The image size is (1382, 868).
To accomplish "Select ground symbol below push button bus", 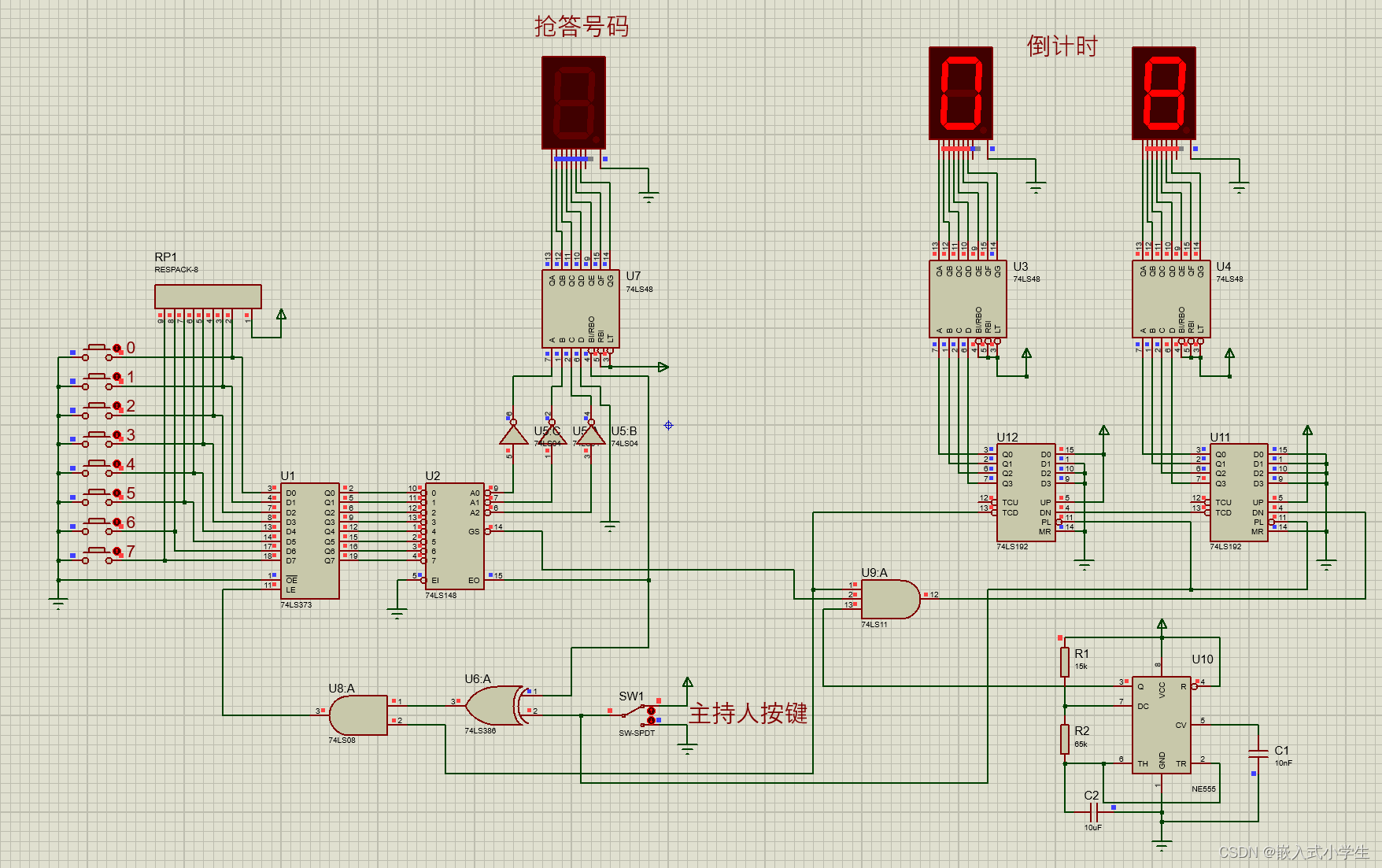I will (57, 603).
